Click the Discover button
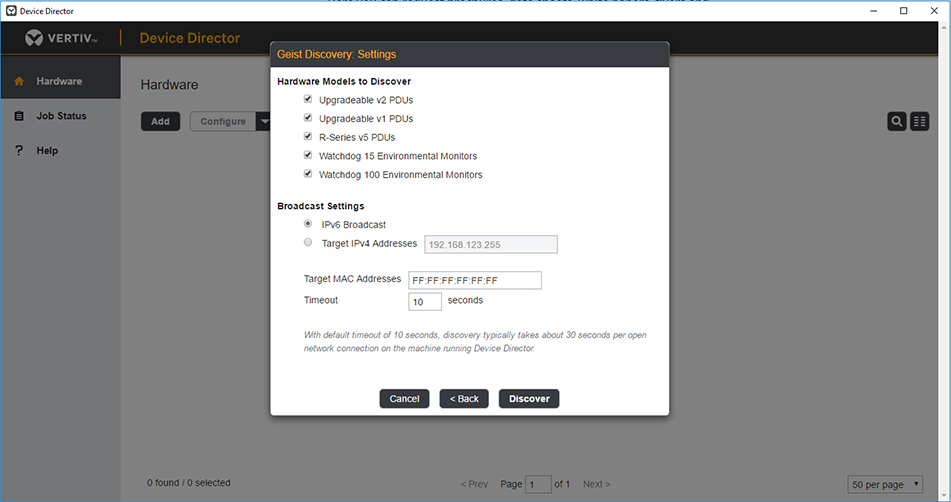This screenshot has width=951, height=502. coord(529,399)
